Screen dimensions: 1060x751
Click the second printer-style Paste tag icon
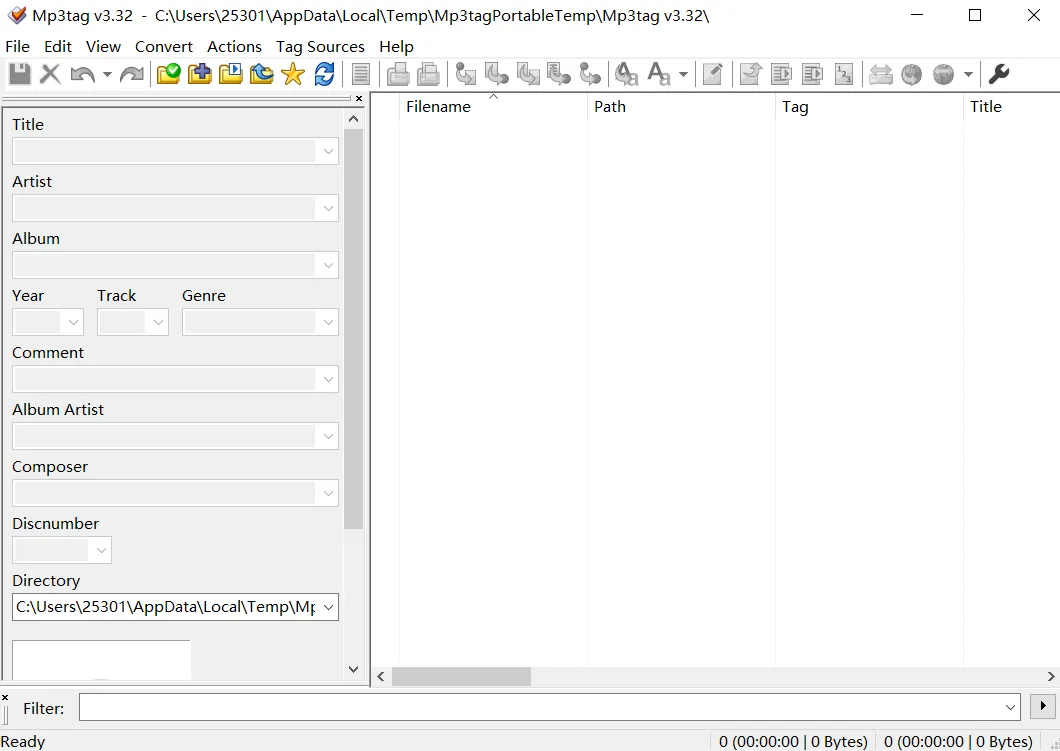coord(429,74)
